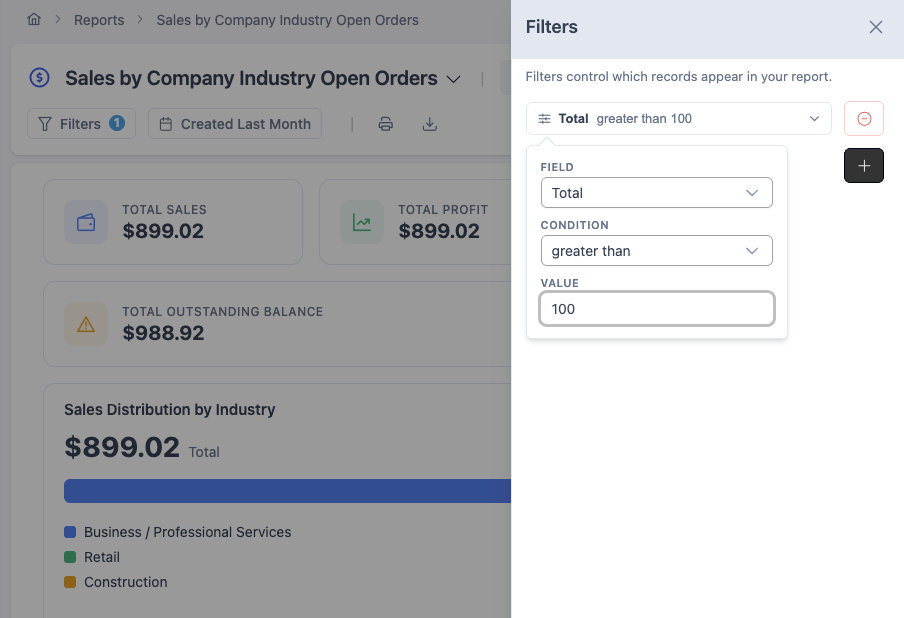Viewport: 904px width, 618px height.
Task: Add a new filter with plus button
Action: coord(864,165)
